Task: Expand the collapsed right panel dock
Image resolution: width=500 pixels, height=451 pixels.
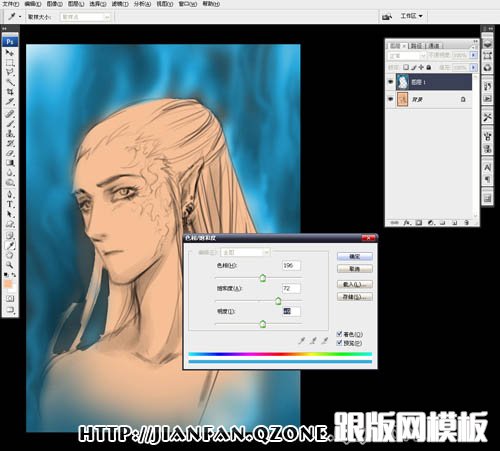Action: tap(490, 29)
